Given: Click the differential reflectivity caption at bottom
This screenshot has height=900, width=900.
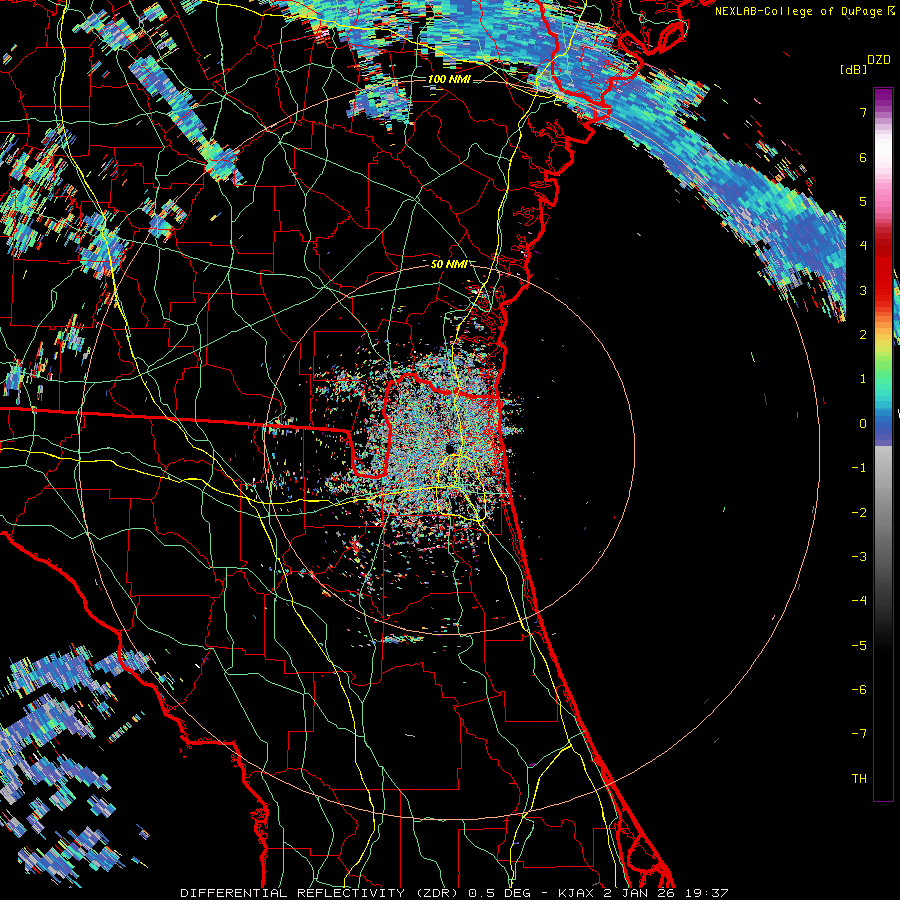Looking at the screenshot, I should (454, 893).
